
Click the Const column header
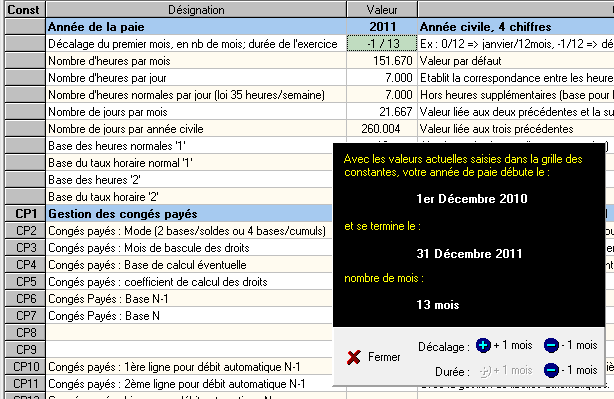(24, 9)
